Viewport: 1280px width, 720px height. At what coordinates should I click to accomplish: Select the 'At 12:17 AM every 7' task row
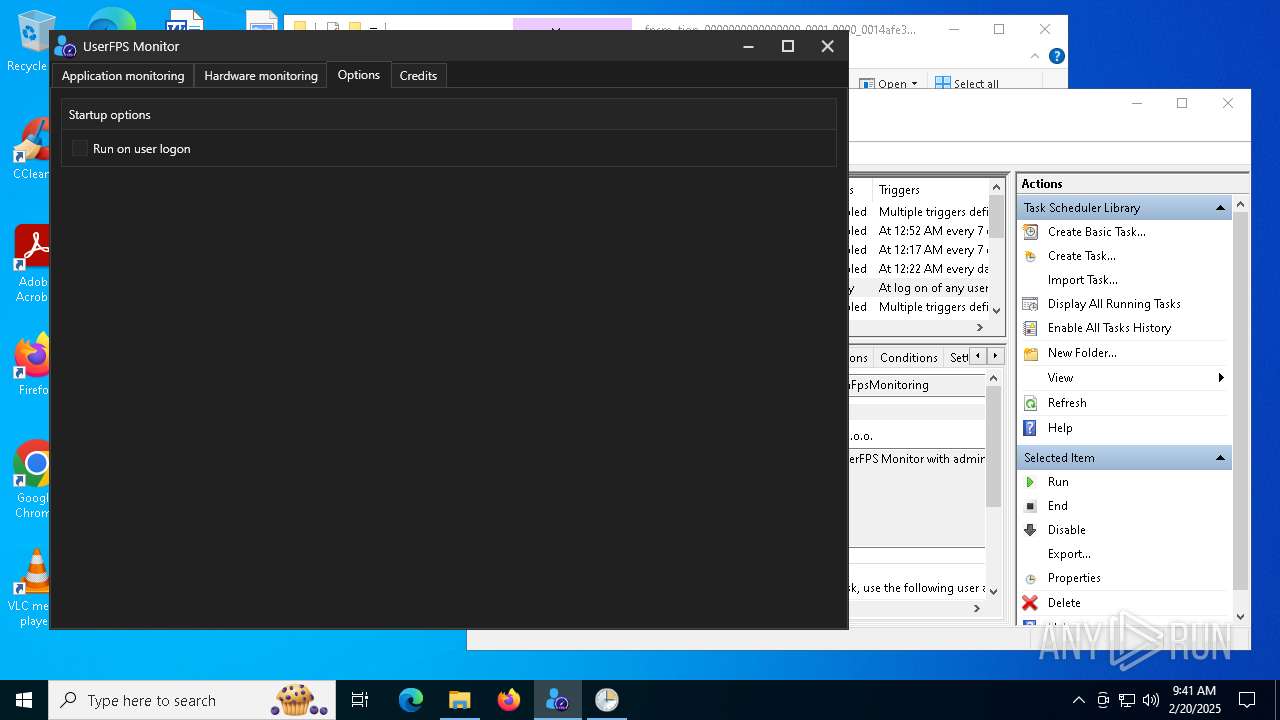pos(920,250)
